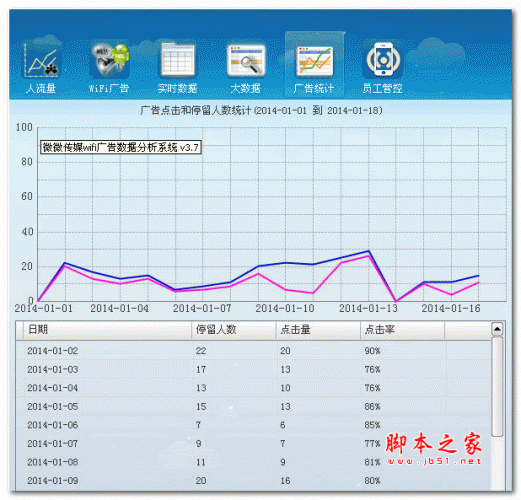This screenshot has height=500, width=521.
Task: Select row 2014-01-09
Action: (253, 481)
